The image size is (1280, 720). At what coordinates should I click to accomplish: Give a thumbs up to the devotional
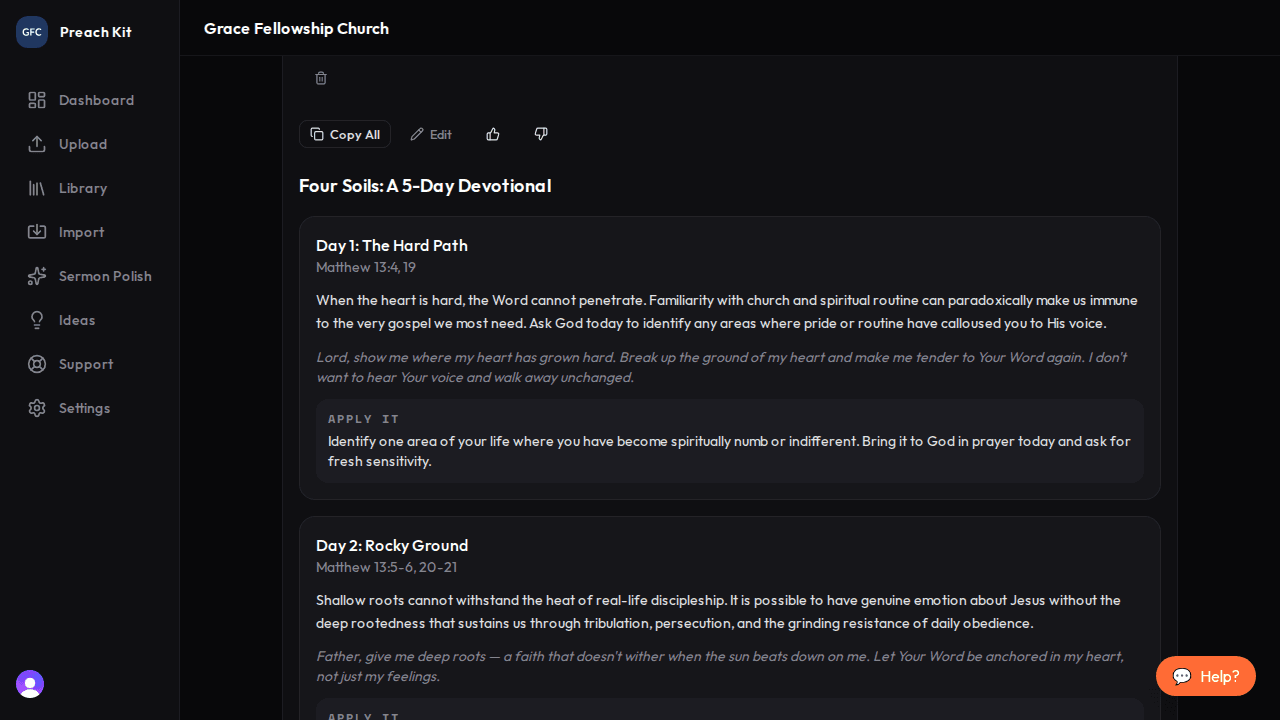[492, 134]
